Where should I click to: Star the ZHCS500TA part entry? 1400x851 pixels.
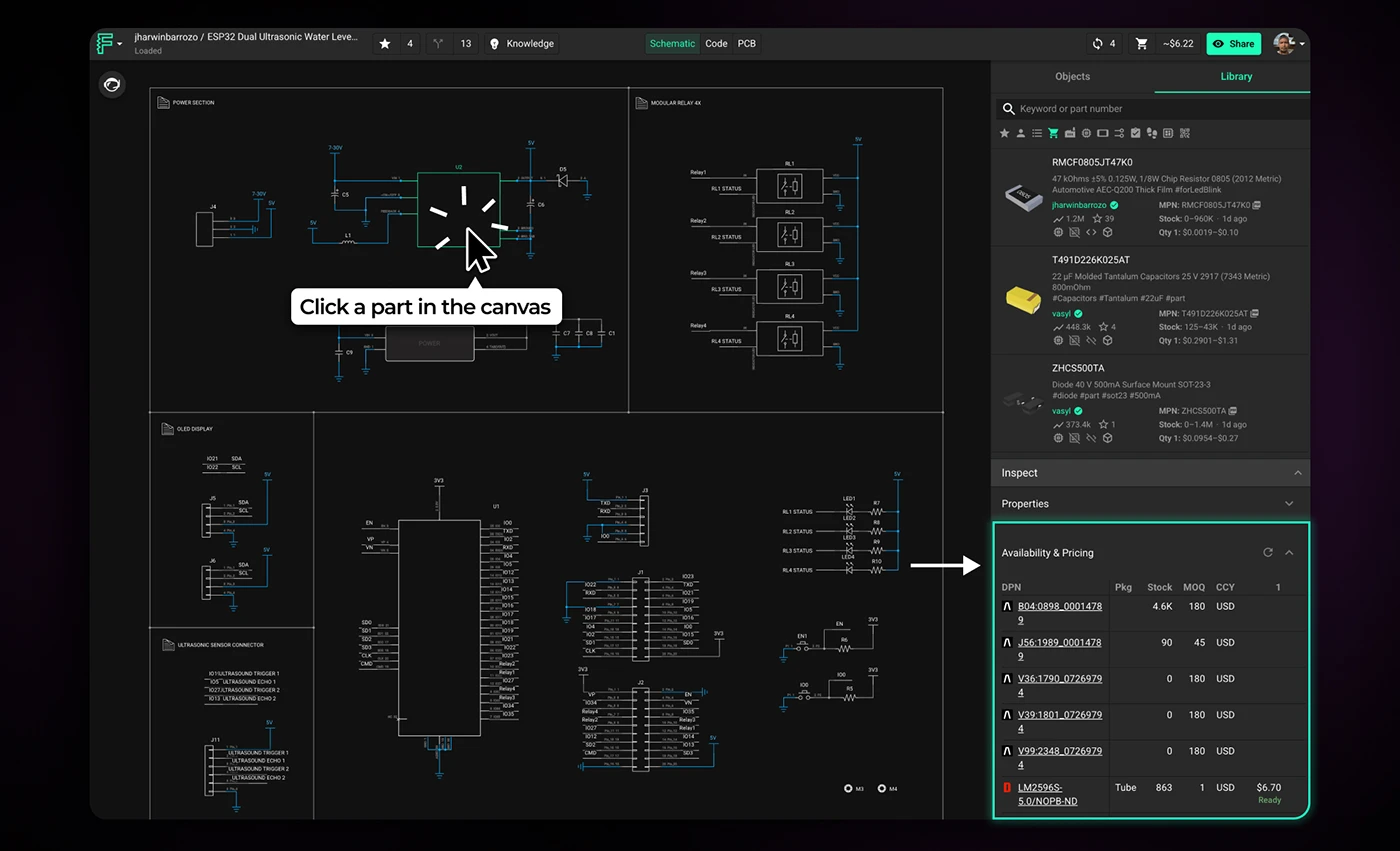coord(1103,424)
